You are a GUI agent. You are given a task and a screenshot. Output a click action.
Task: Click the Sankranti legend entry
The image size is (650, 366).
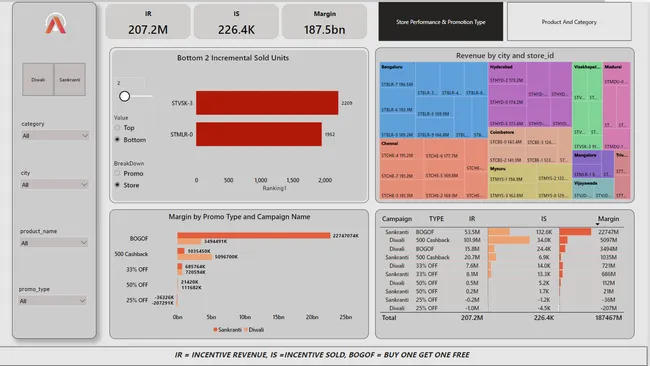[227, 330]
